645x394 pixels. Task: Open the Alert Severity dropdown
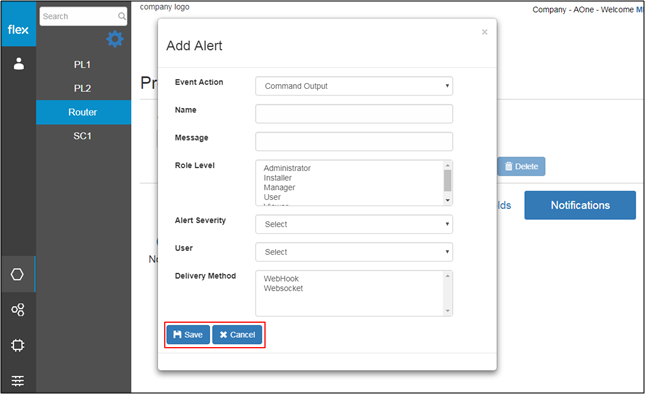click(354, 224)
